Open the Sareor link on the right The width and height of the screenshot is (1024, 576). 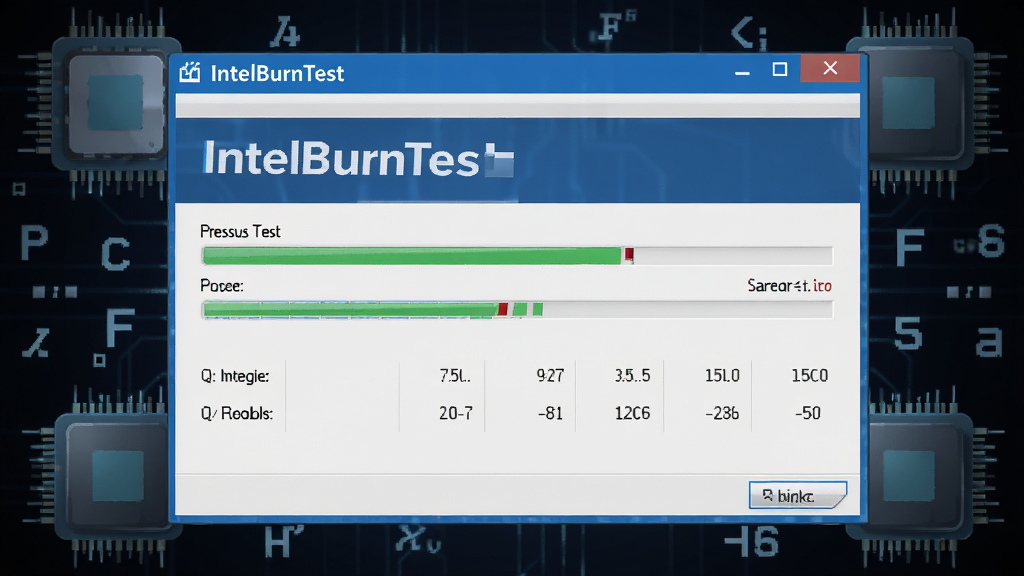pyautogui.click(x=789, y=285)
